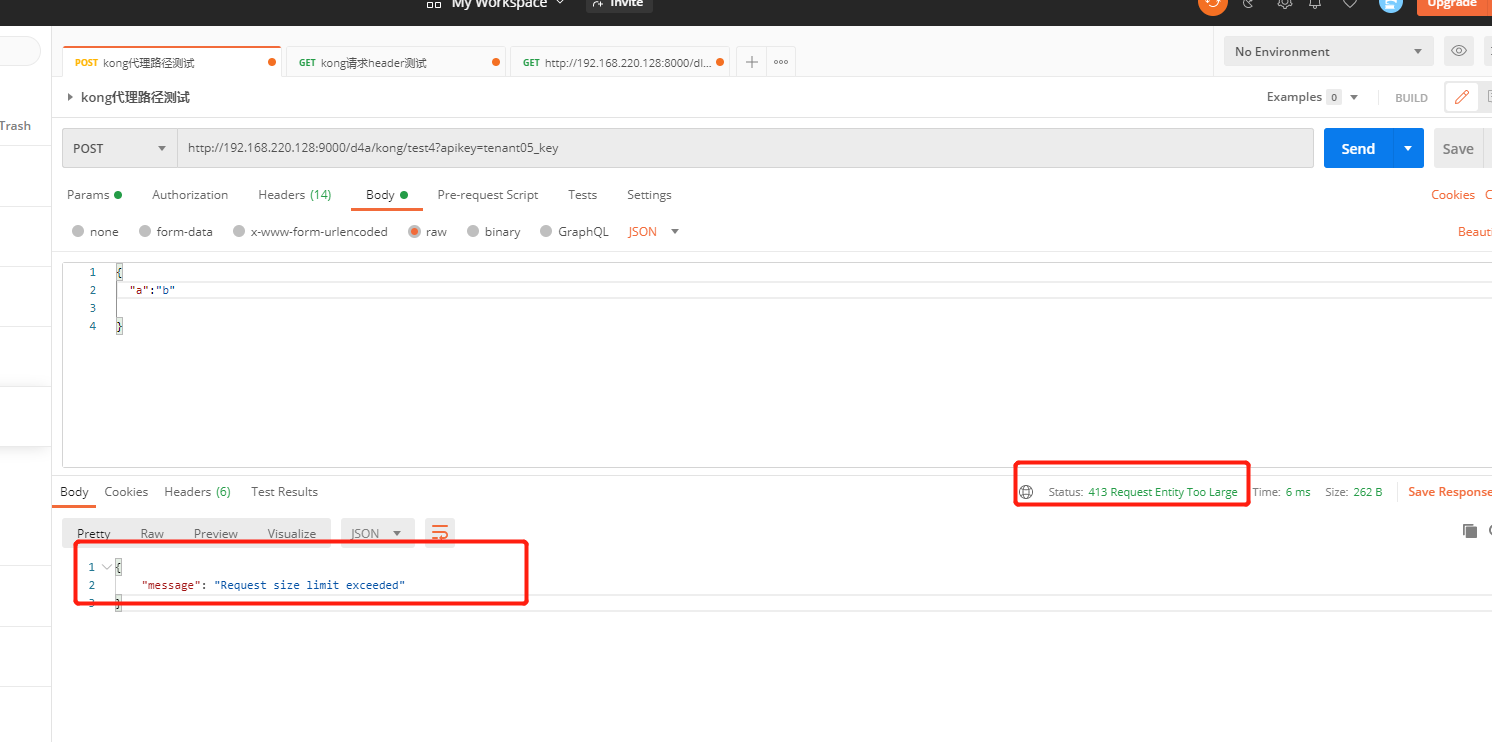This screenshot has width=1492, height=742.
Task: Switch to Pre-request Script tab
Action: 488,195
